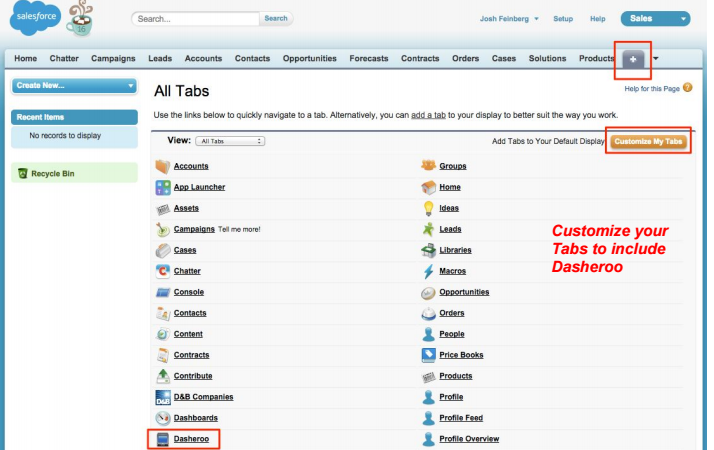
Task: Click the D&B Companies icon
Action: point(163,397)
